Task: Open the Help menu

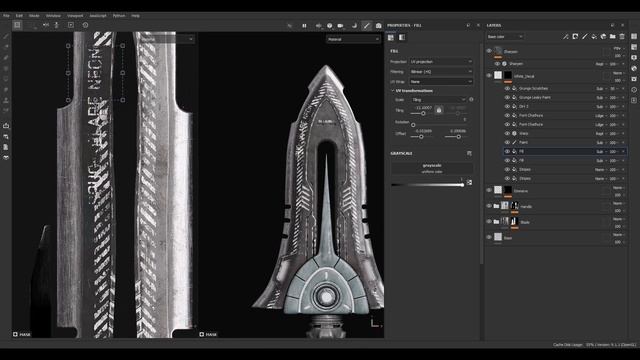Action: (x=136, y=16)
